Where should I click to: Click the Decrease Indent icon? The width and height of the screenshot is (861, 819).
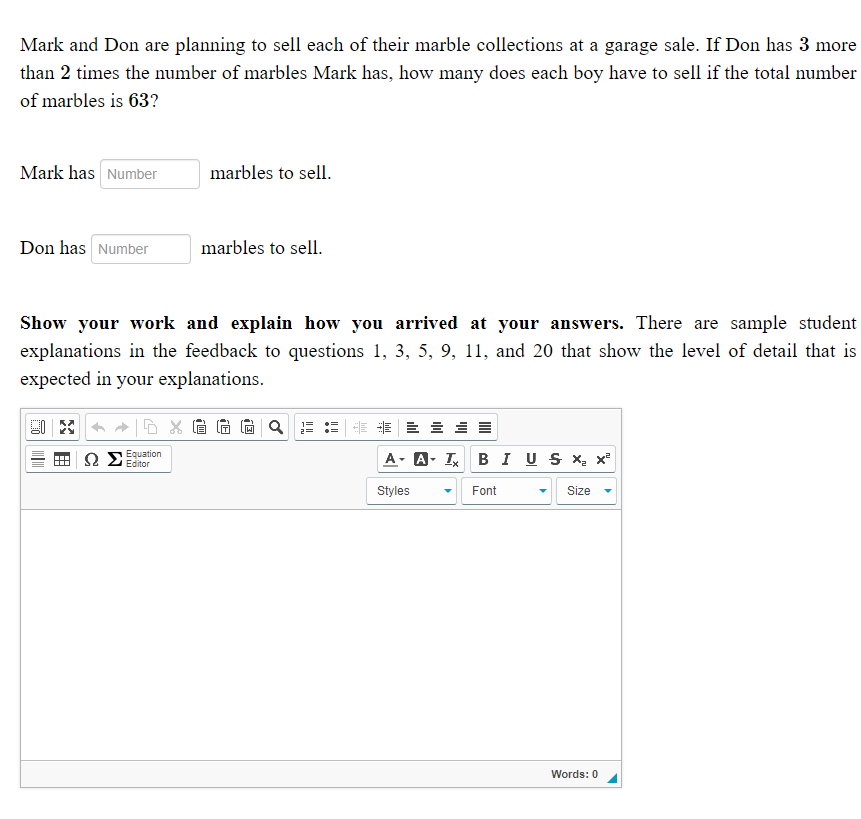coord(360,427)
